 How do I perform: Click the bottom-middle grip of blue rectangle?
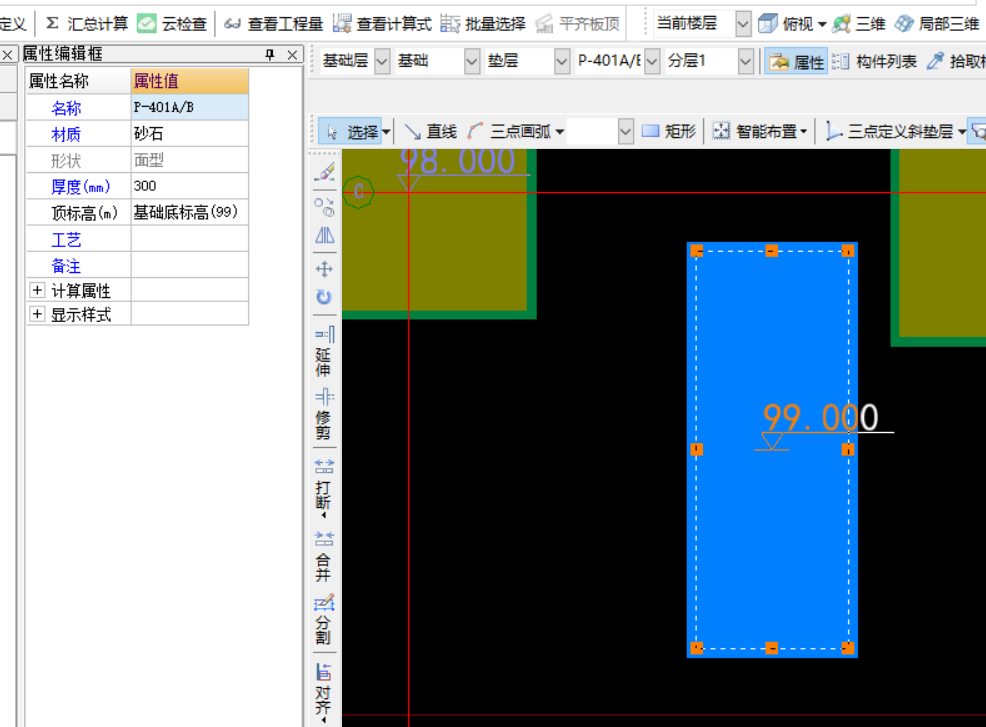click(x=772, y=648)
